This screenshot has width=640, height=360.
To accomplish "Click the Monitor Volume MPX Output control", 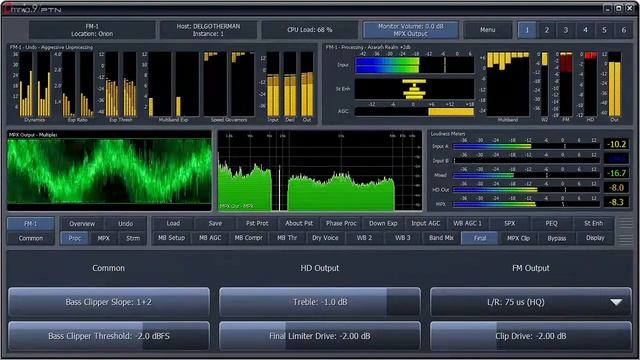I will (x=410, y=30).
